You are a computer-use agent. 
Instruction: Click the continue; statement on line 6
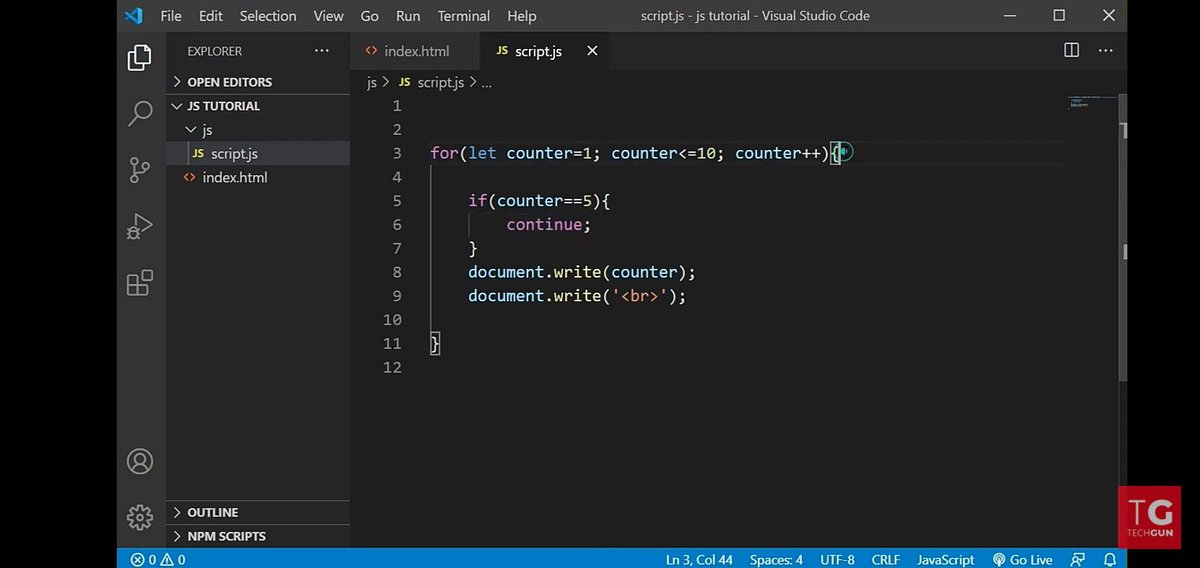(x=549, y=224)
